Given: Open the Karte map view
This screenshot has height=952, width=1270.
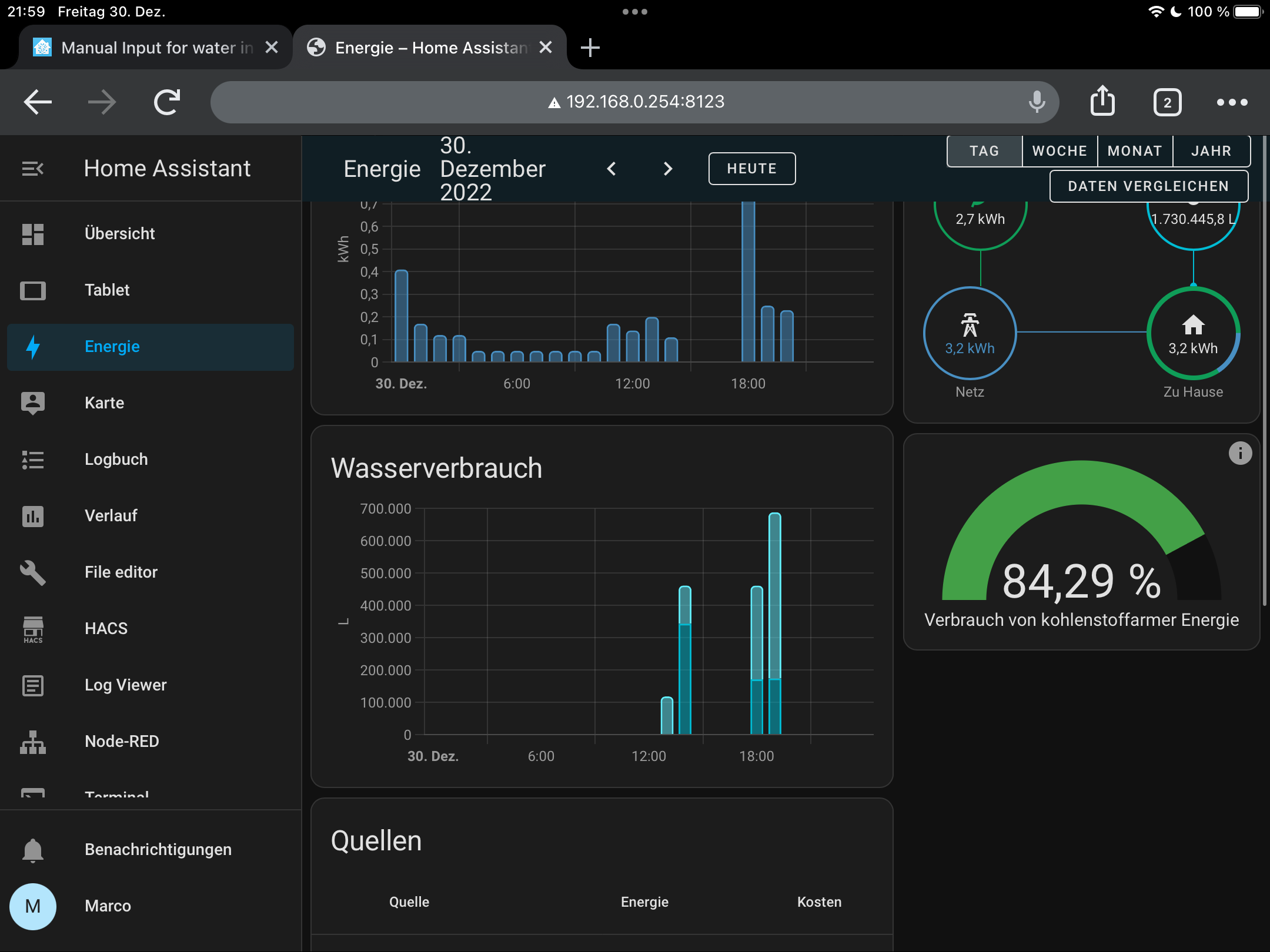Looking at the screenshot, I should tap(34, 402).
